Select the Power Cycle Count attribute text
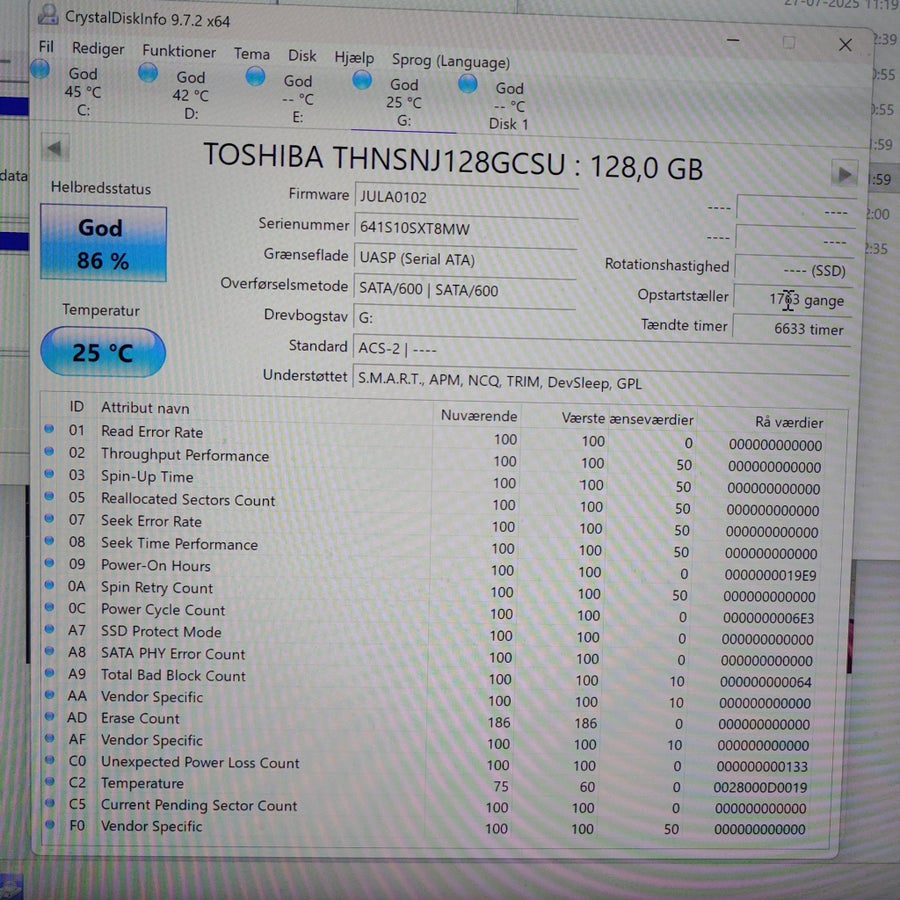 point(163,610)
